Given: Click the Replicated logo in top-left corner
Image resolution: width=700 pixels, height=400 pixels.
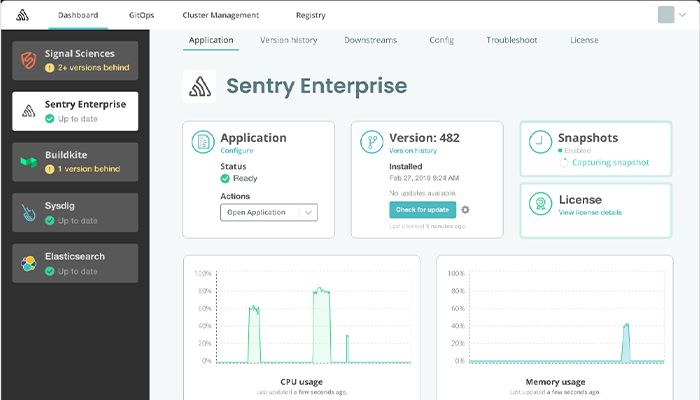Looking at the screenshot, I should pyautogui.click(x=20, y=15).
